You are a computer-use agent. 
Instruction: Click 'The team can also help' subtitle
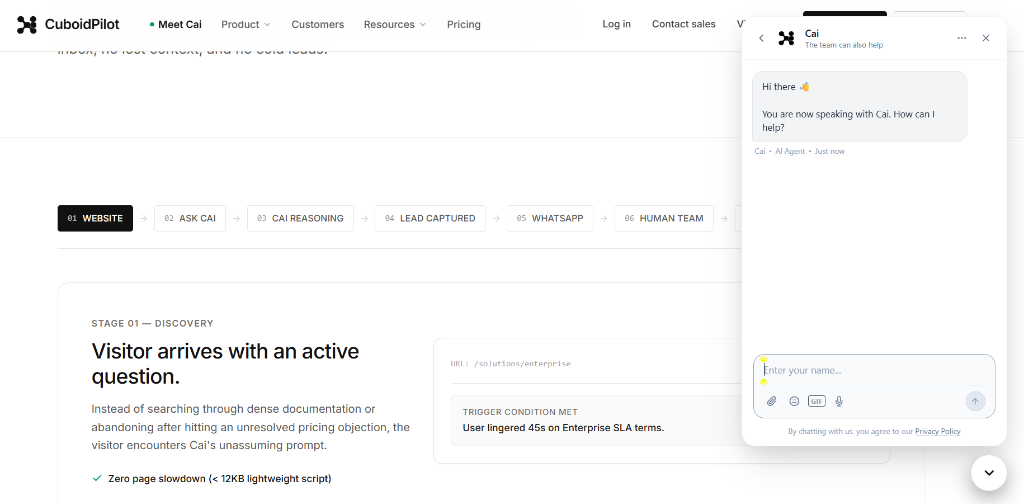pyautogui.click(x=844, y=46)
